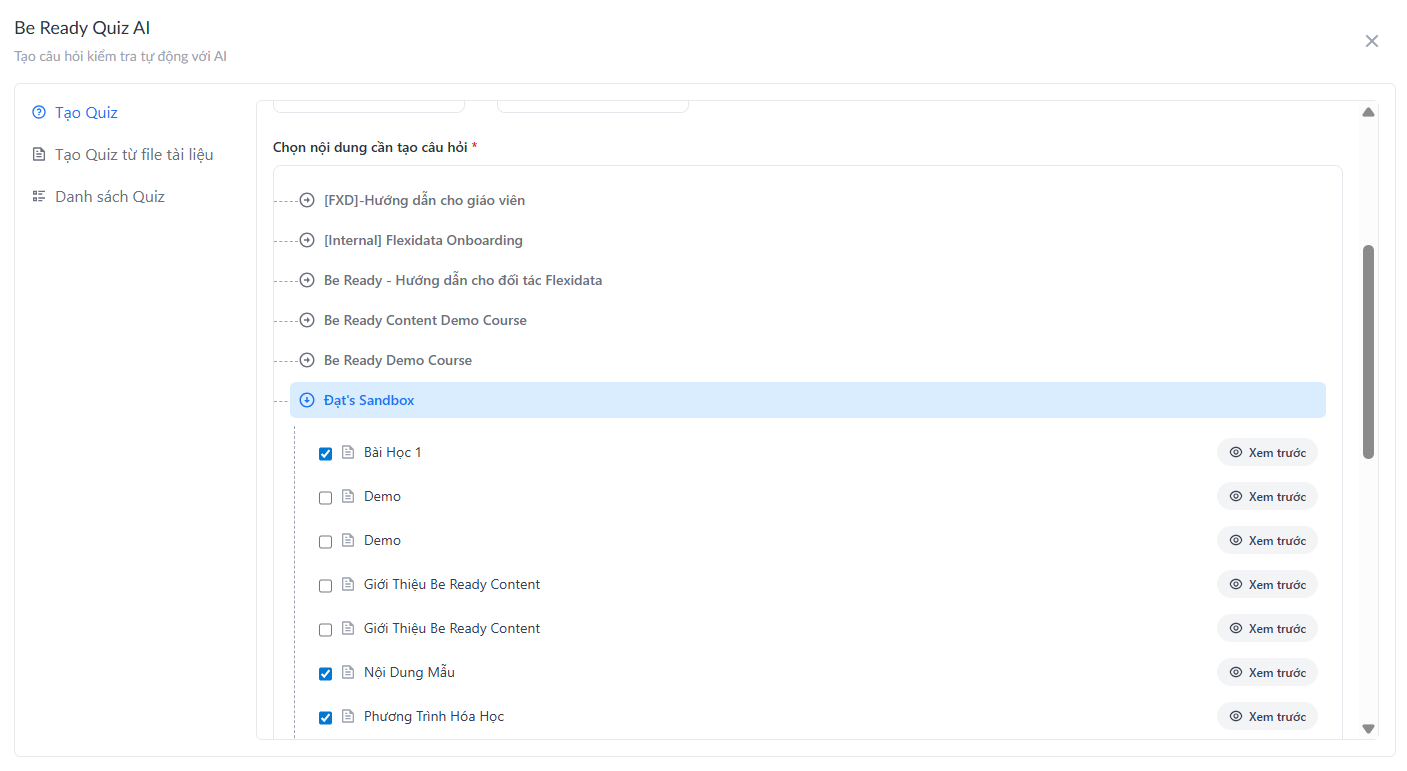
Task: Open the Danh sách Quiz list
Action: [98, 196]
